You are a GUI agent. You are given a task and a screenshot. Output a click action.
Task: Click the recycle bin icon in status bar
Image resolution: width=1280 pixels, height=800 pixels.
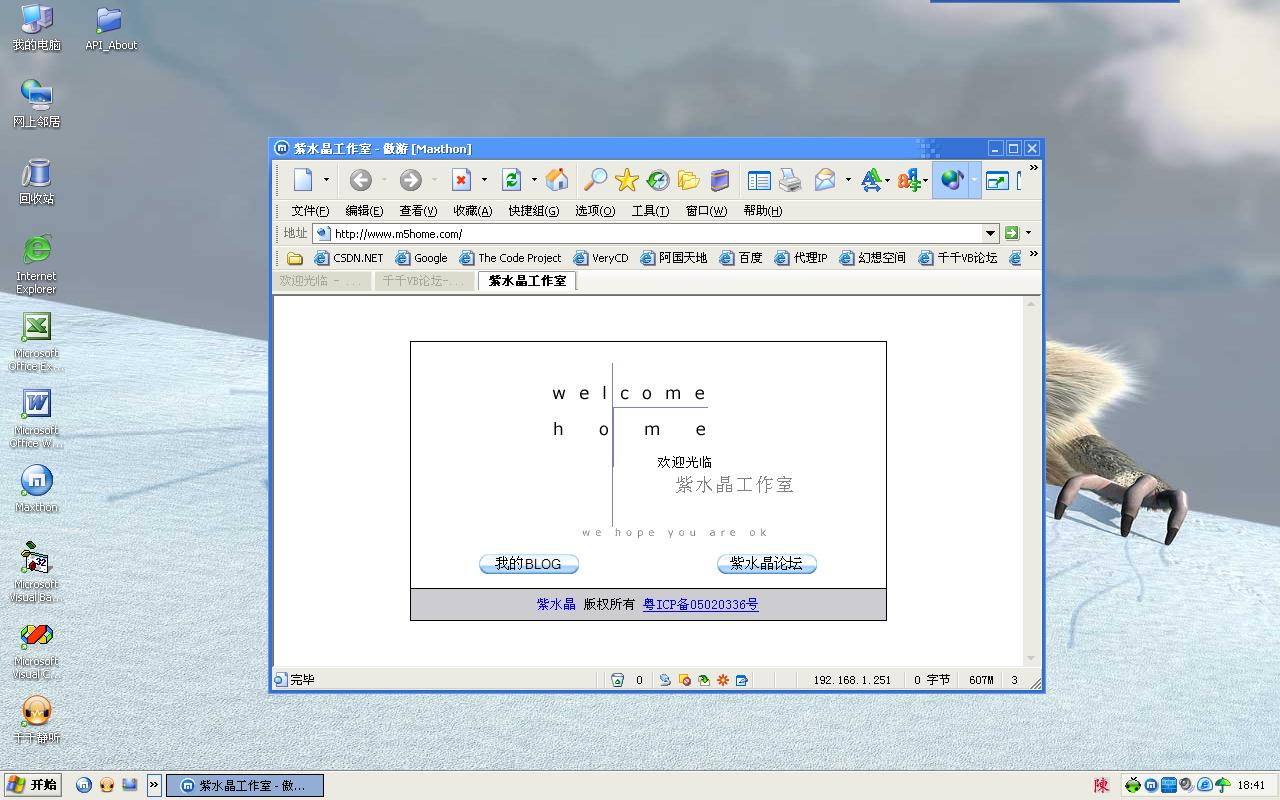pos(618,680)
